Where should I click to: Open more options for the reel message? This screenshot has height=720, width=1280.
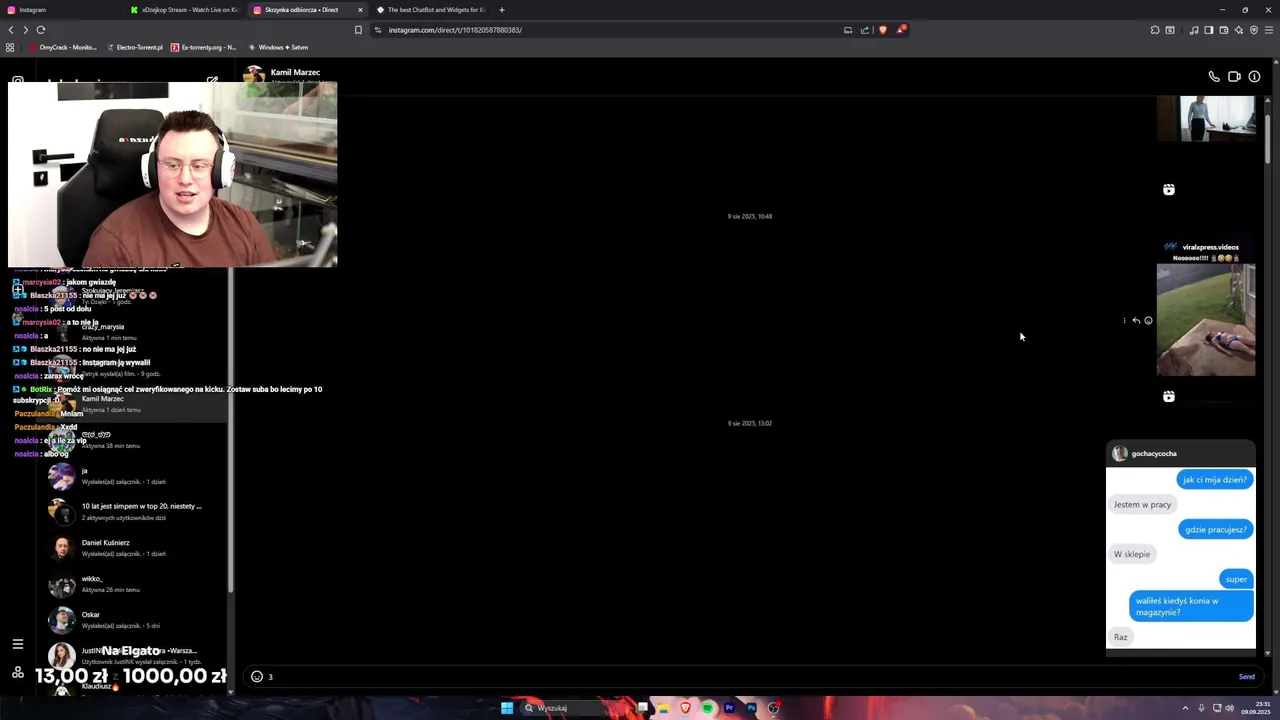1124,321
